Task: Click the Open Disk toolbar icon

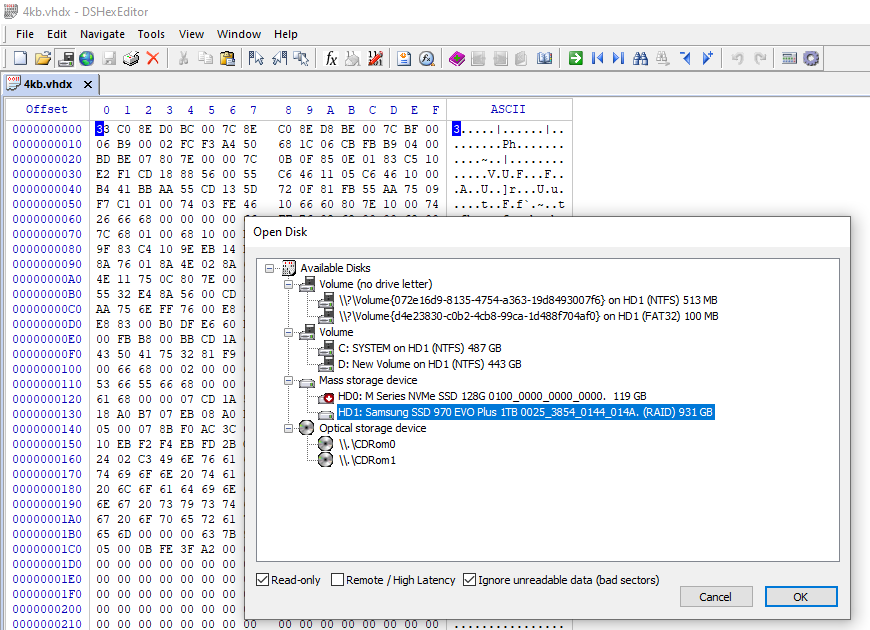Action: pyautogui.click(x=65, y=58)
